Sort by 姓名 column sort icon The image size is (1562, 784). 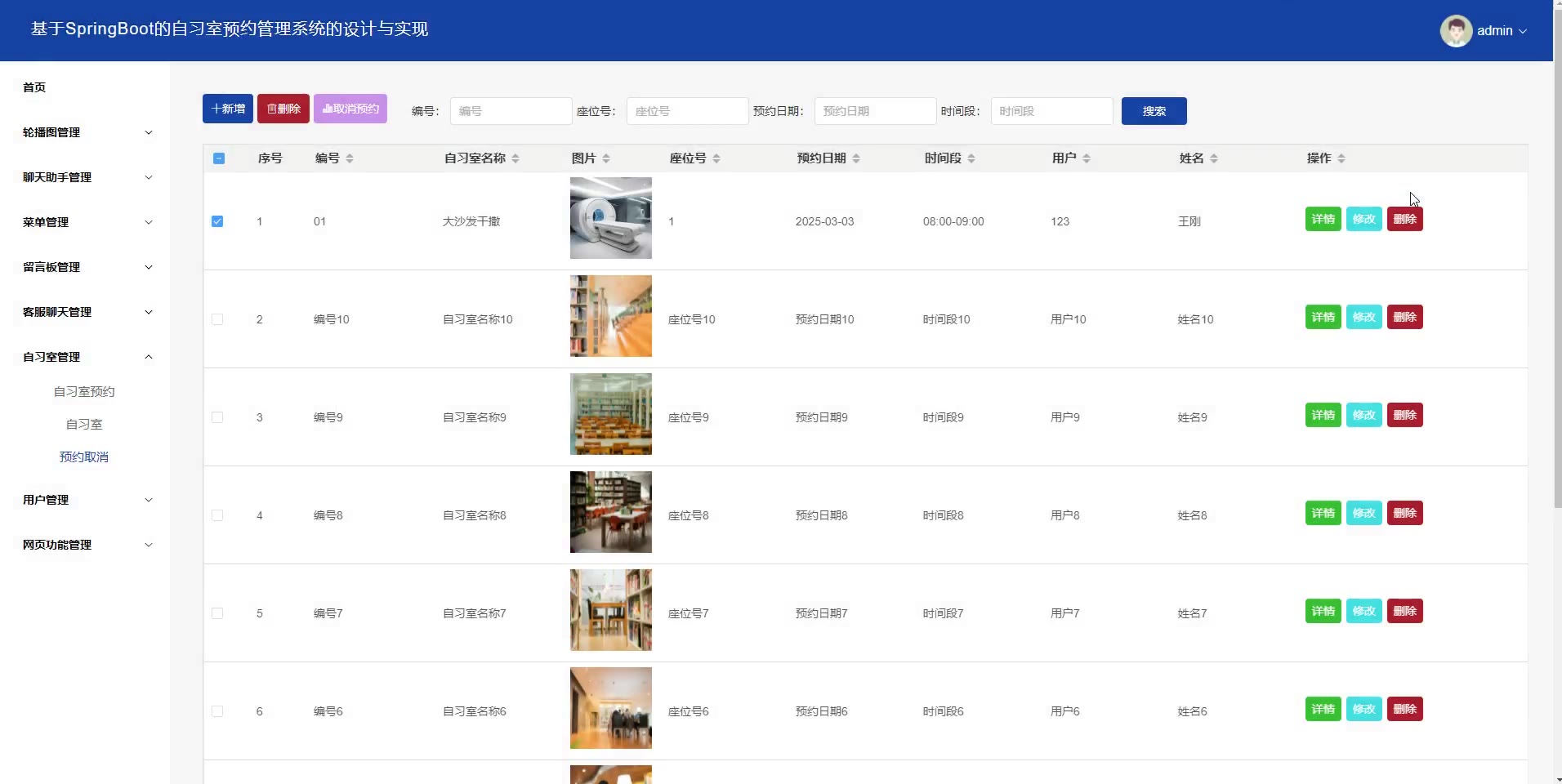click(x=1214, y=158)
